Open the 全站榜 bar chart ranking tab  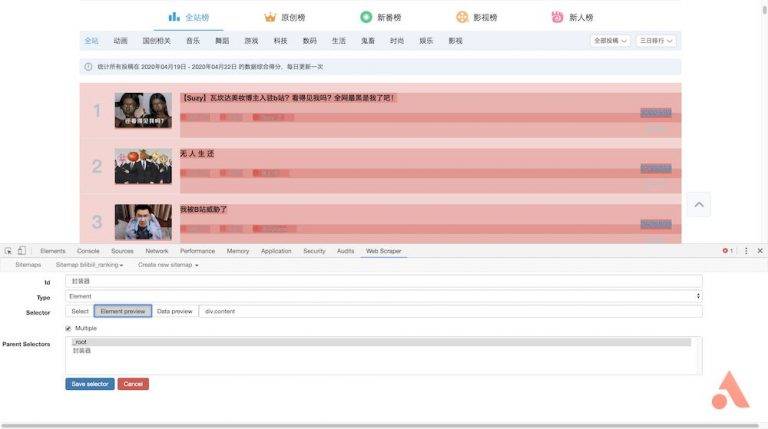pos(189,18)
